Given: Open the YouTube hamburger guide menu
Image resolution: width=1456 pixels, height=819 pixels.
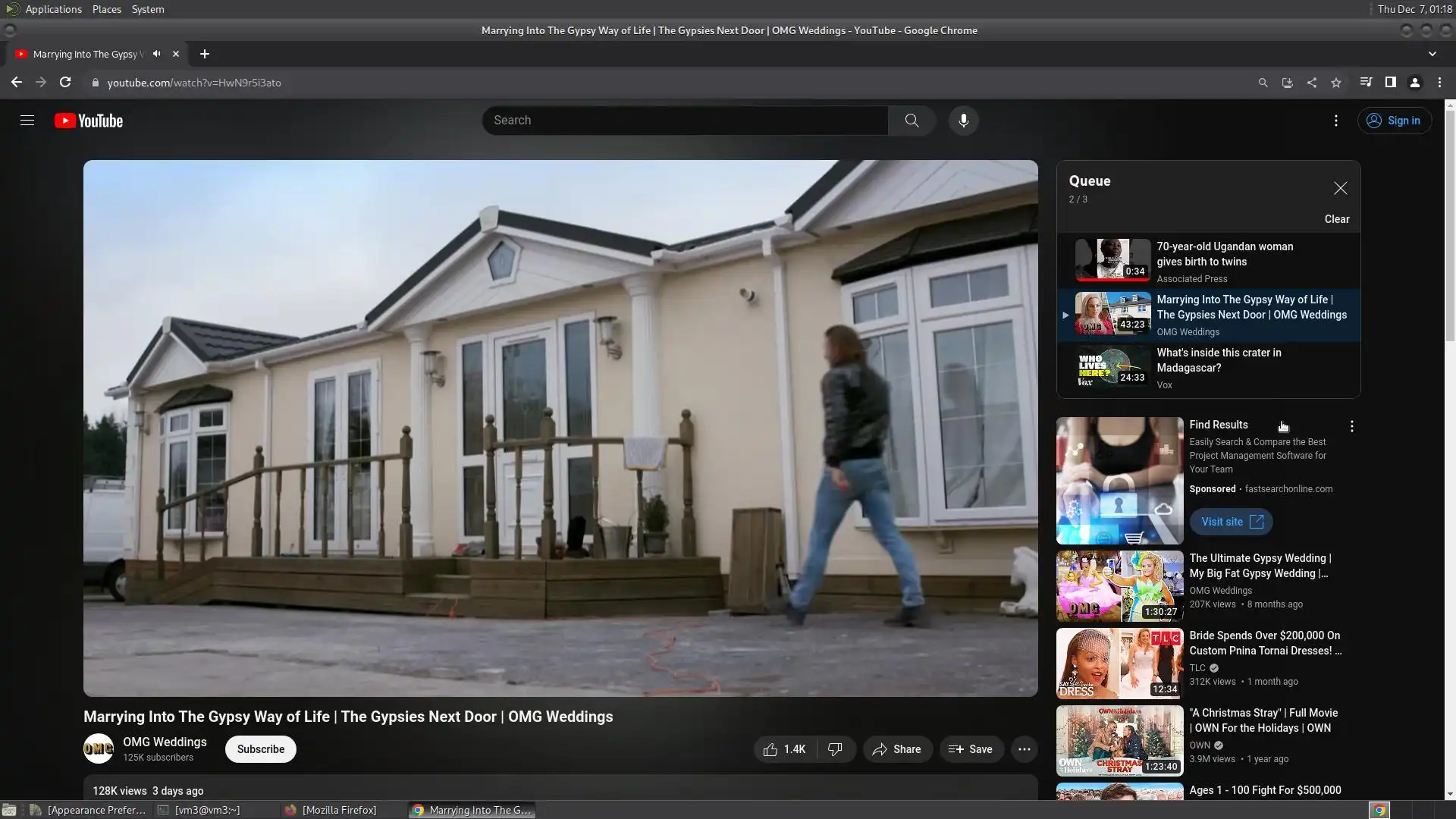Looking at the screenshot, I should [27, 121].
